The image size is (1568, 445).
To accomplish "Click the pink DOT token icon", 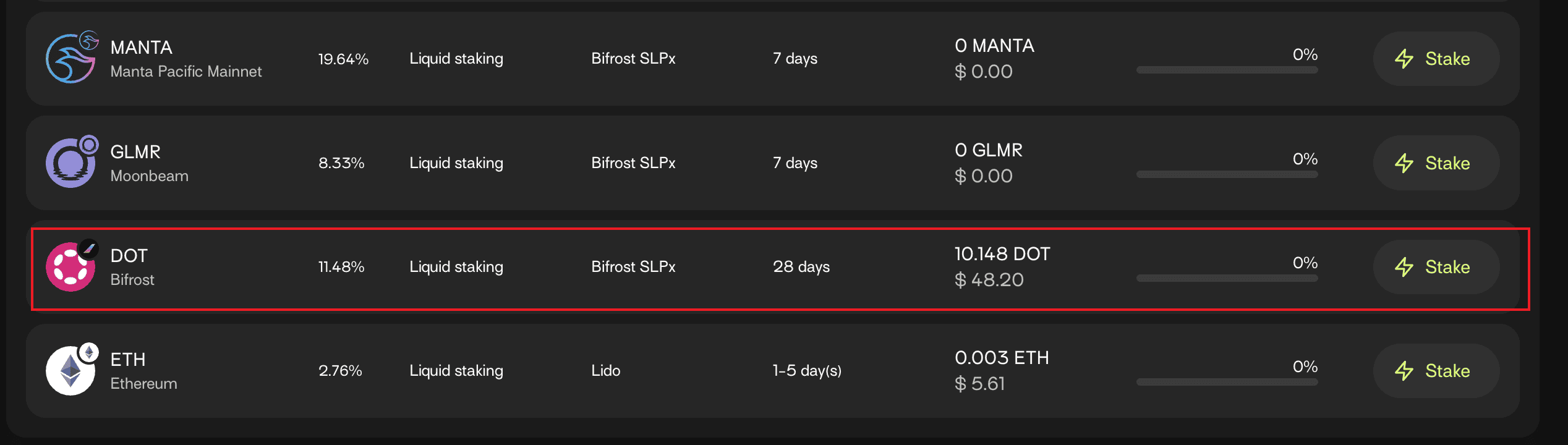I will click(x=69, y=268).
